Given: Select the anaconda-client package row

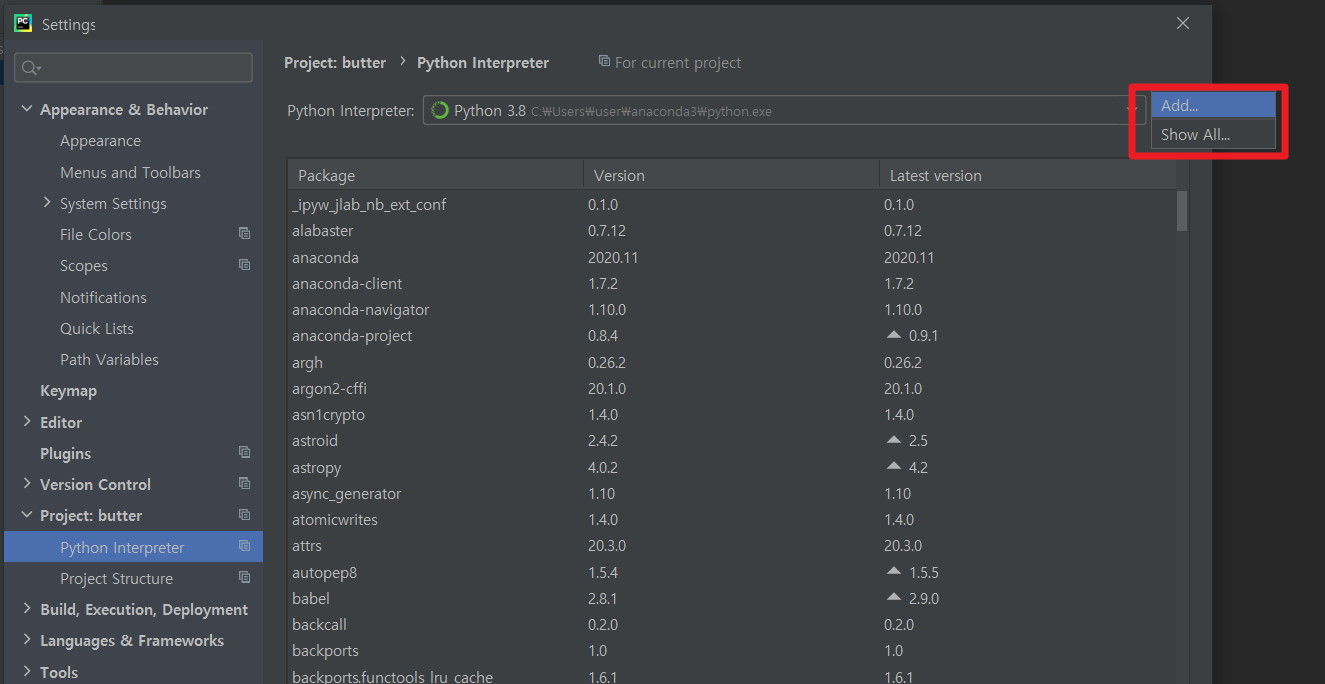Looking at the screenshot, I should pos(732,283).
